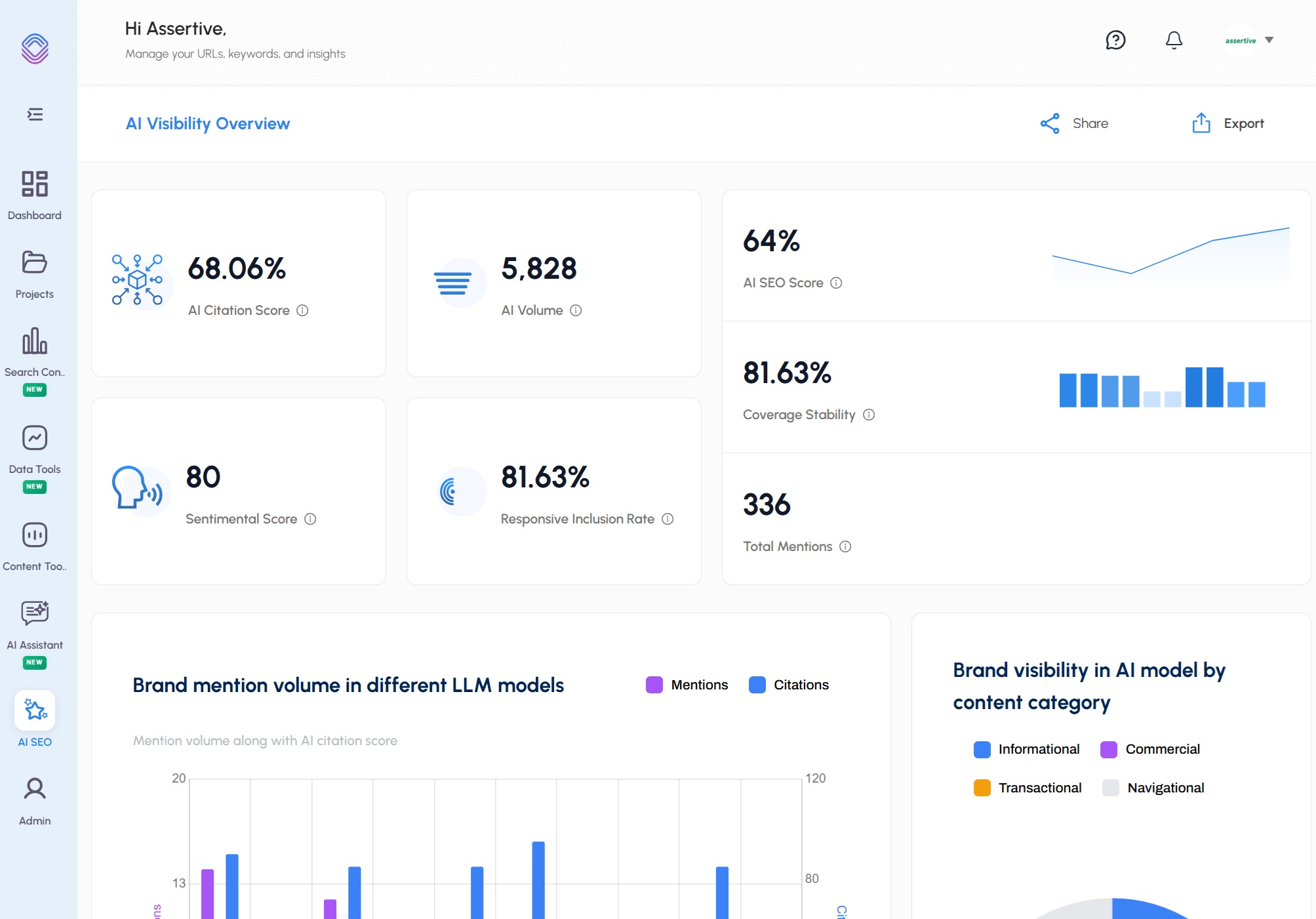Image resolution: width=1316 pixels, height=919 pixels.
Task: Go to Data Tools in the sidebar
Action: tap(35, 469)
